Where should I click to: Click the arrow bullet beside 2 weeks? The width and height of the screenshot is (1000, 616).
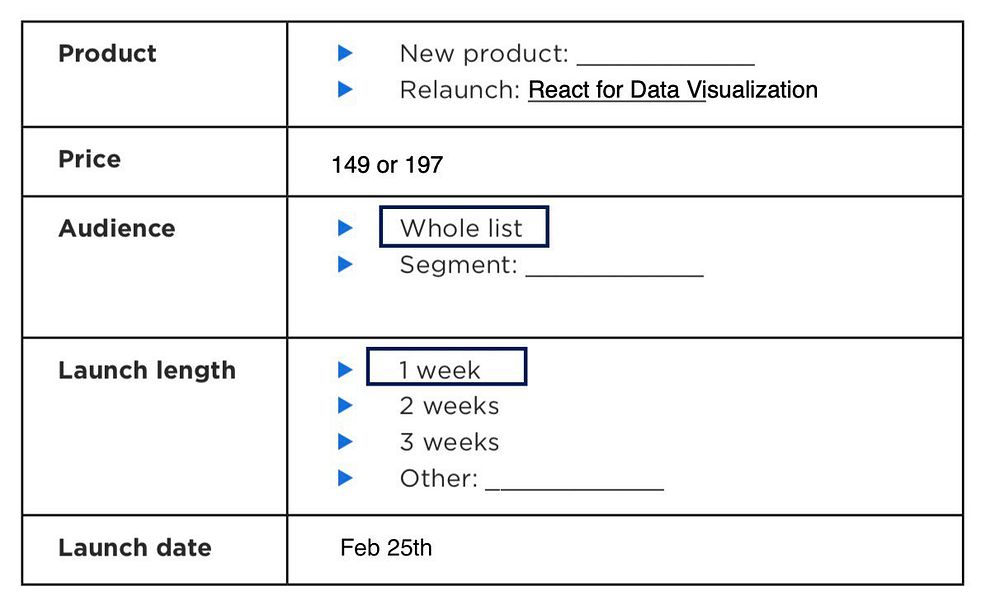click(345, 405)
